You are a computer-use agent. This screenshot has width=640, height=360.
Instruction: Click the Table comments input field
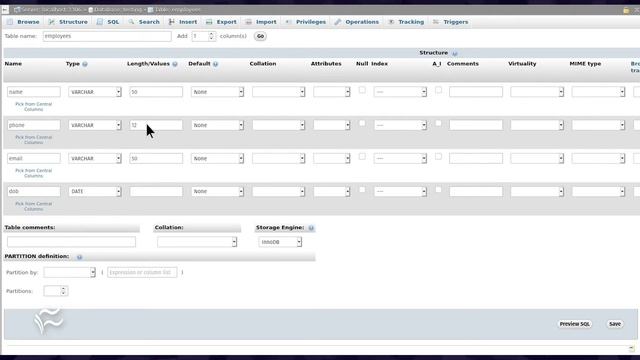click(71, 242)
